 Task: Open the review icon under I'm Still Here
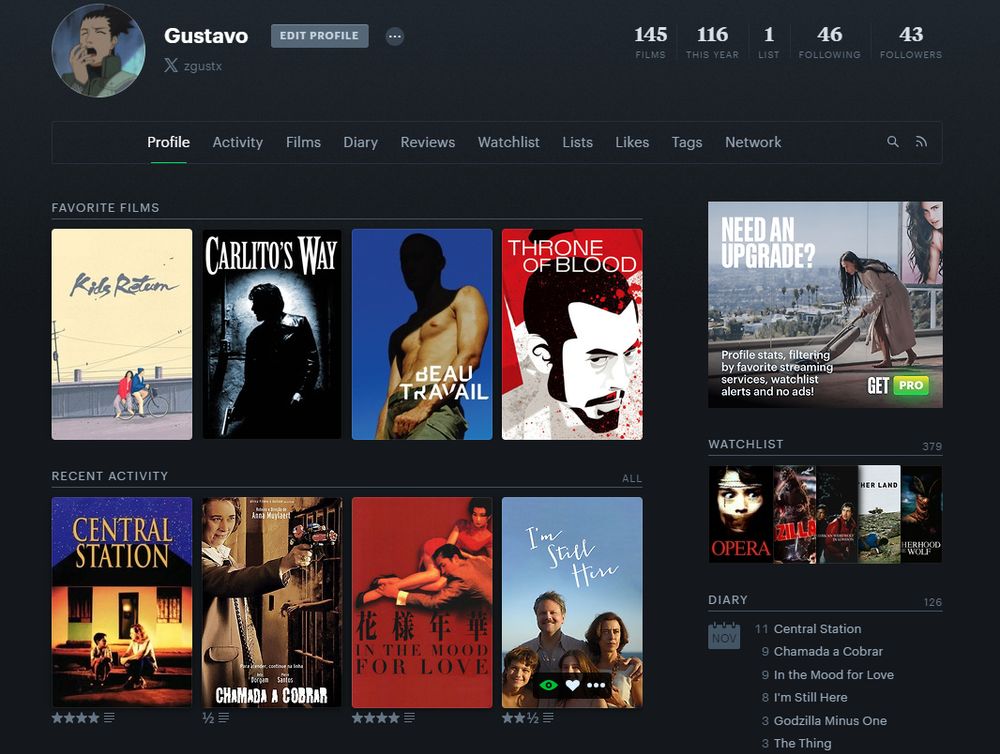[x=548, y=718]
